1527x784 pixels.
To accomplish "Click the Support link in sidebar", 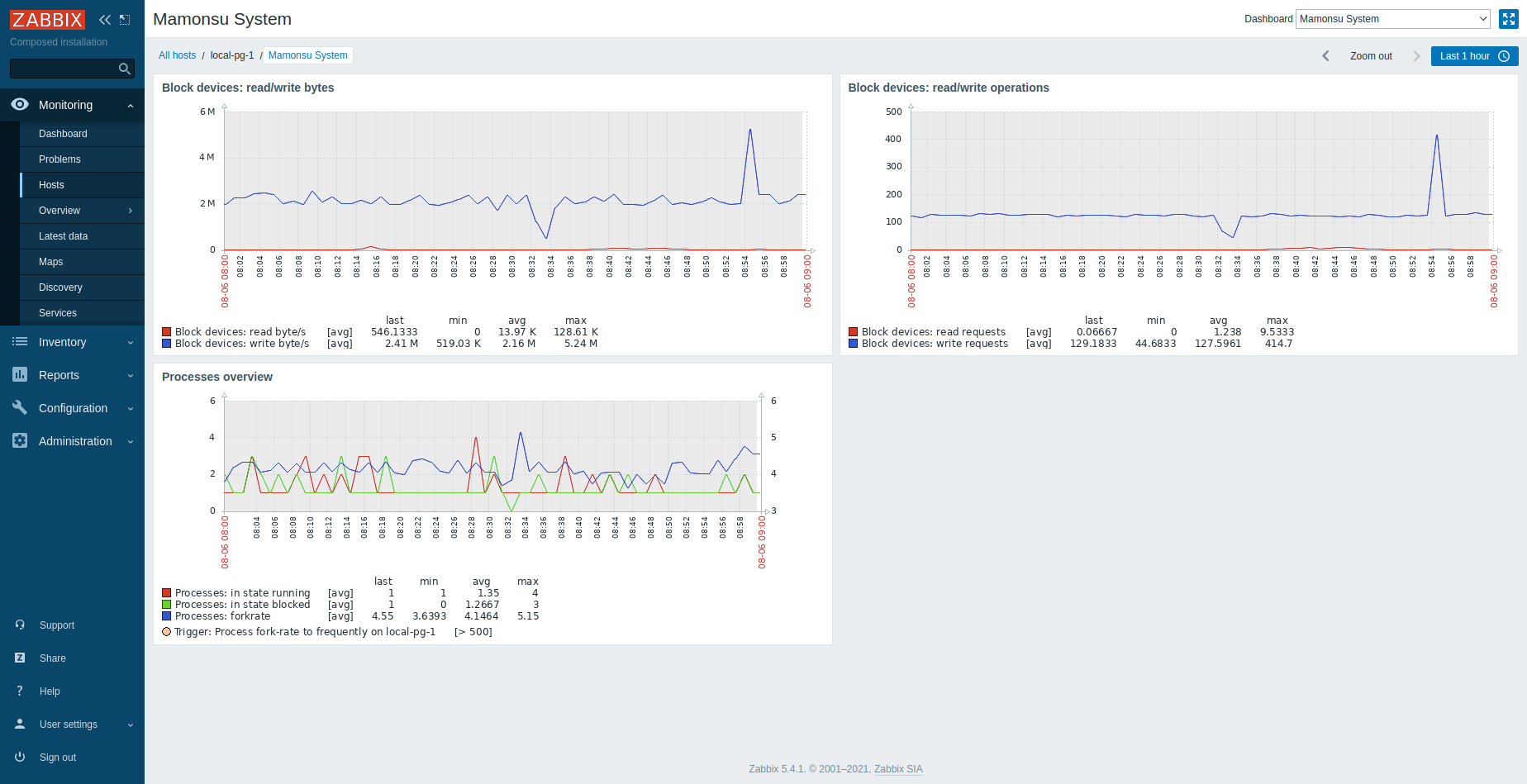I will tap(57, 625).
